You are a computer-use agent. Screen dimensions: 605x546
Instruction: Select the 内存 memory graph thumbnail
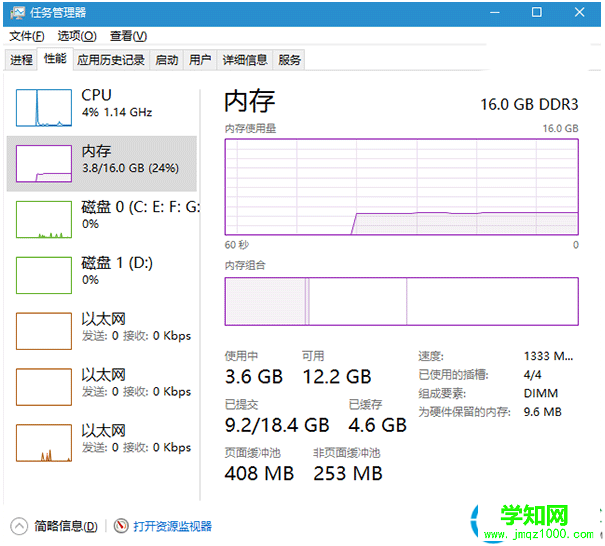click(x=41, y=162)
